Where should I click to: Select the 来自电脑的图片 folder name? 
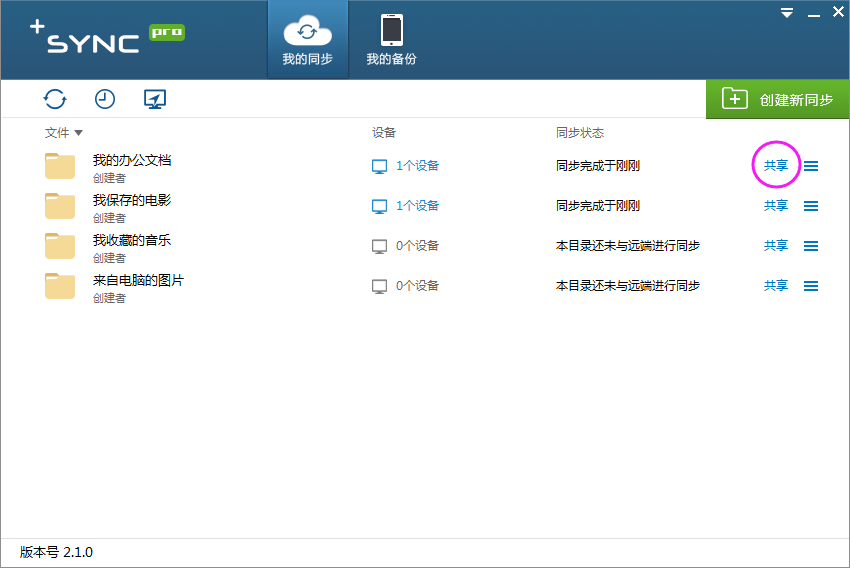click(x=138, y=280)
